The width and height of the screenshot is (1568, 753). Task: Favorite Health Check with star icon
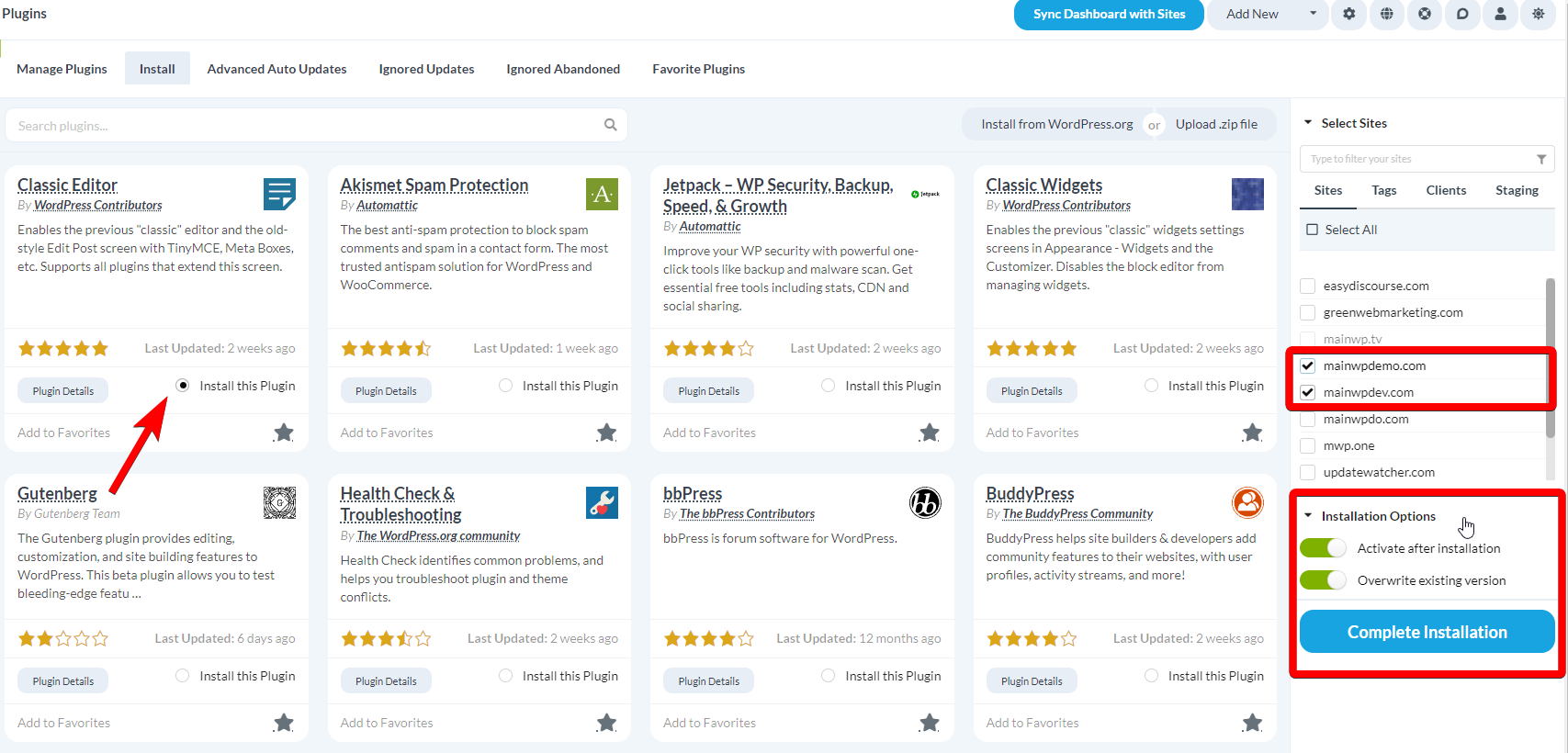606,723
